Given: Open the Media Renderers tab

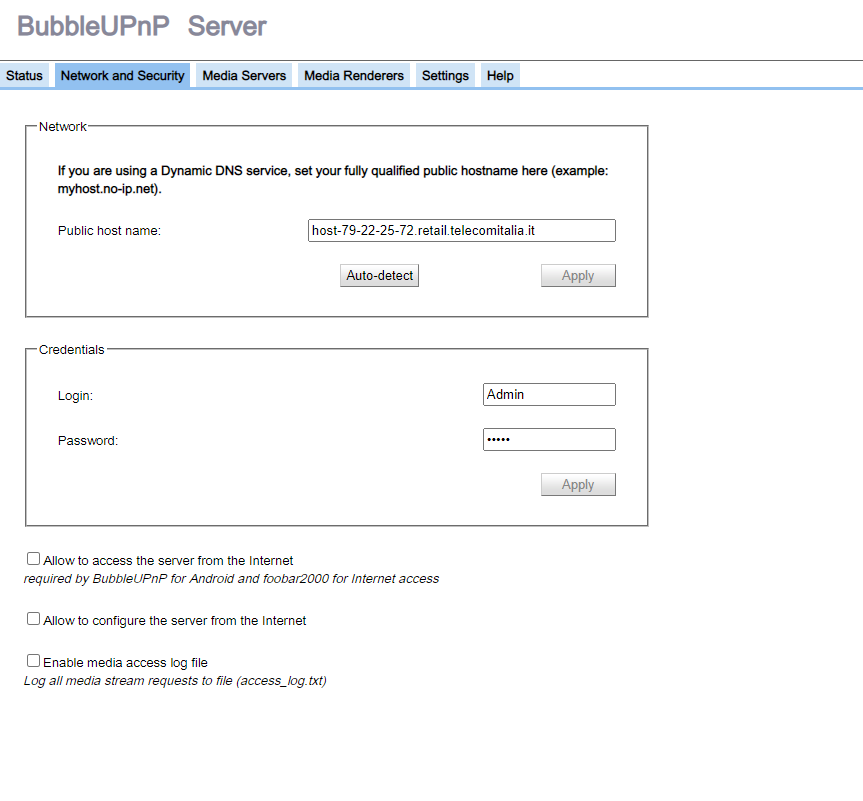Looking at the screenshot, I should 354,75.
